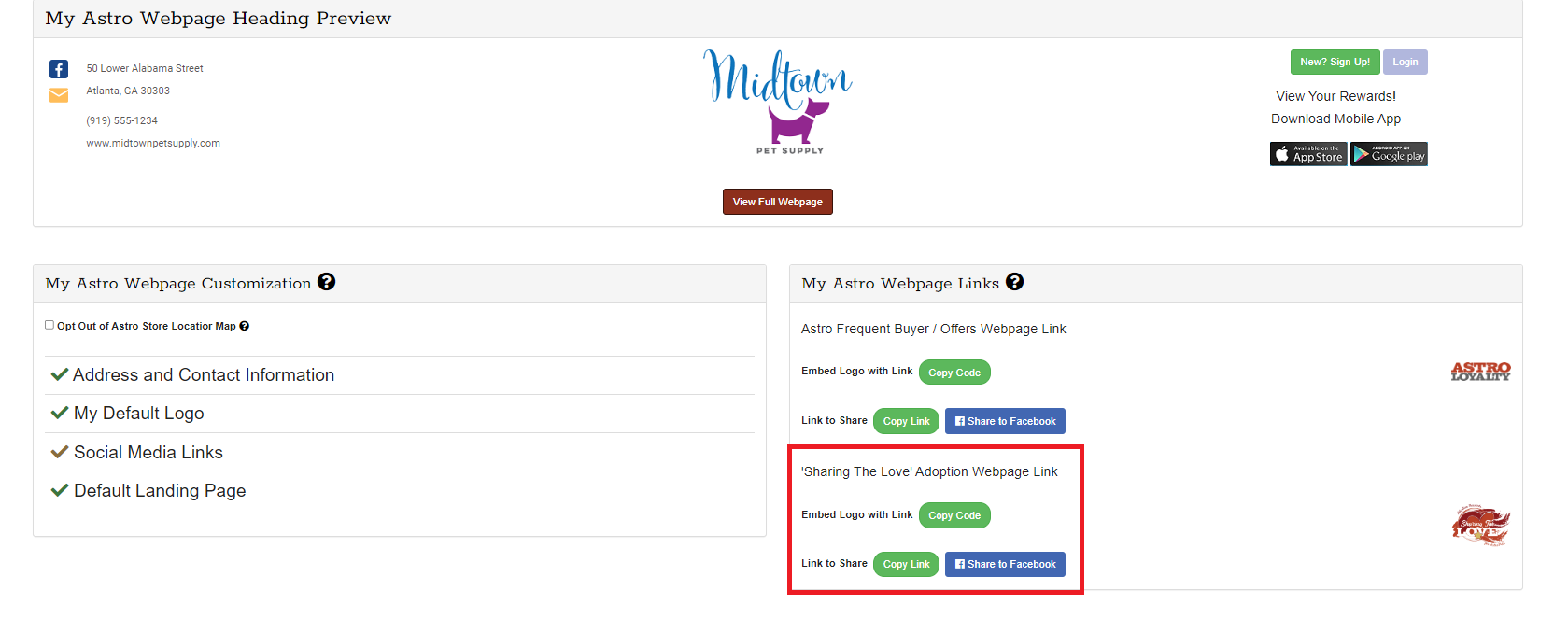Expand the Default Landing Page section

click(159, 491)
